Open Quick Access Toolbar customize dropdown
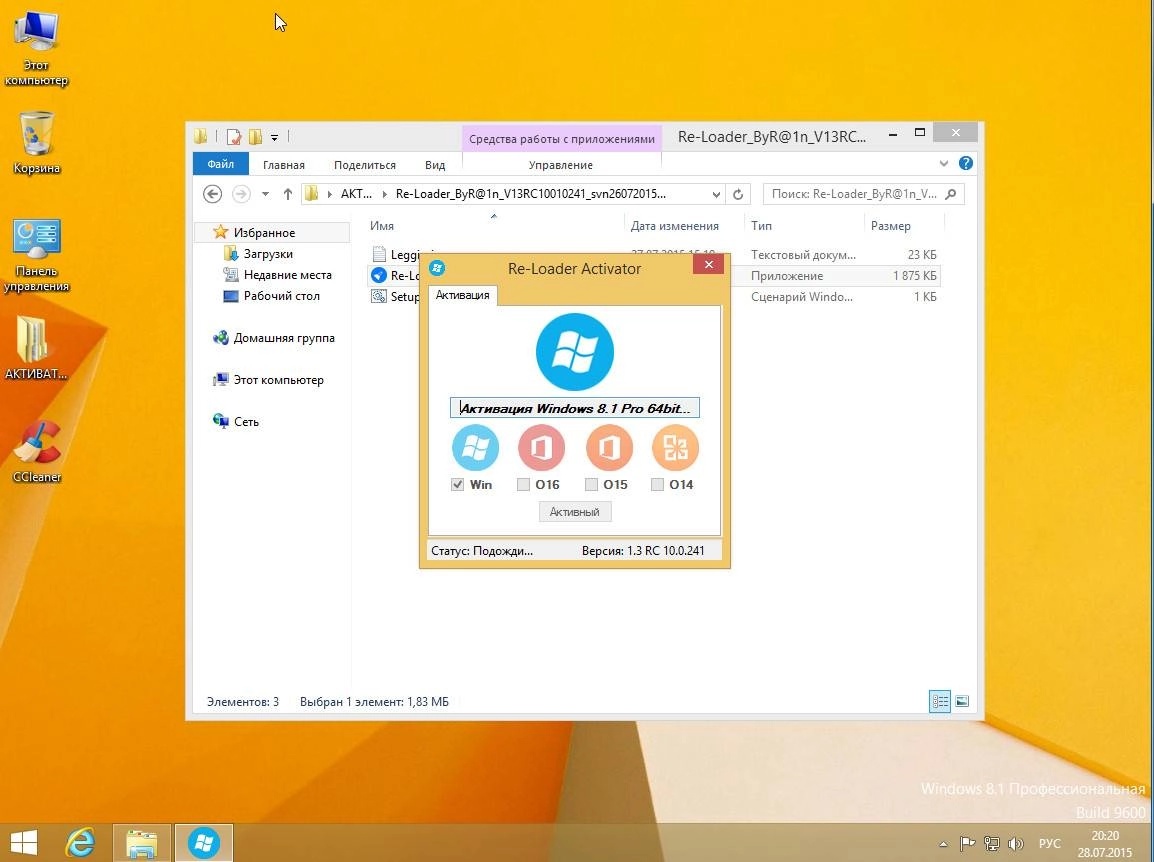Screen dimensions: 1154x862 pyautogui.click(x=274, y=137)
